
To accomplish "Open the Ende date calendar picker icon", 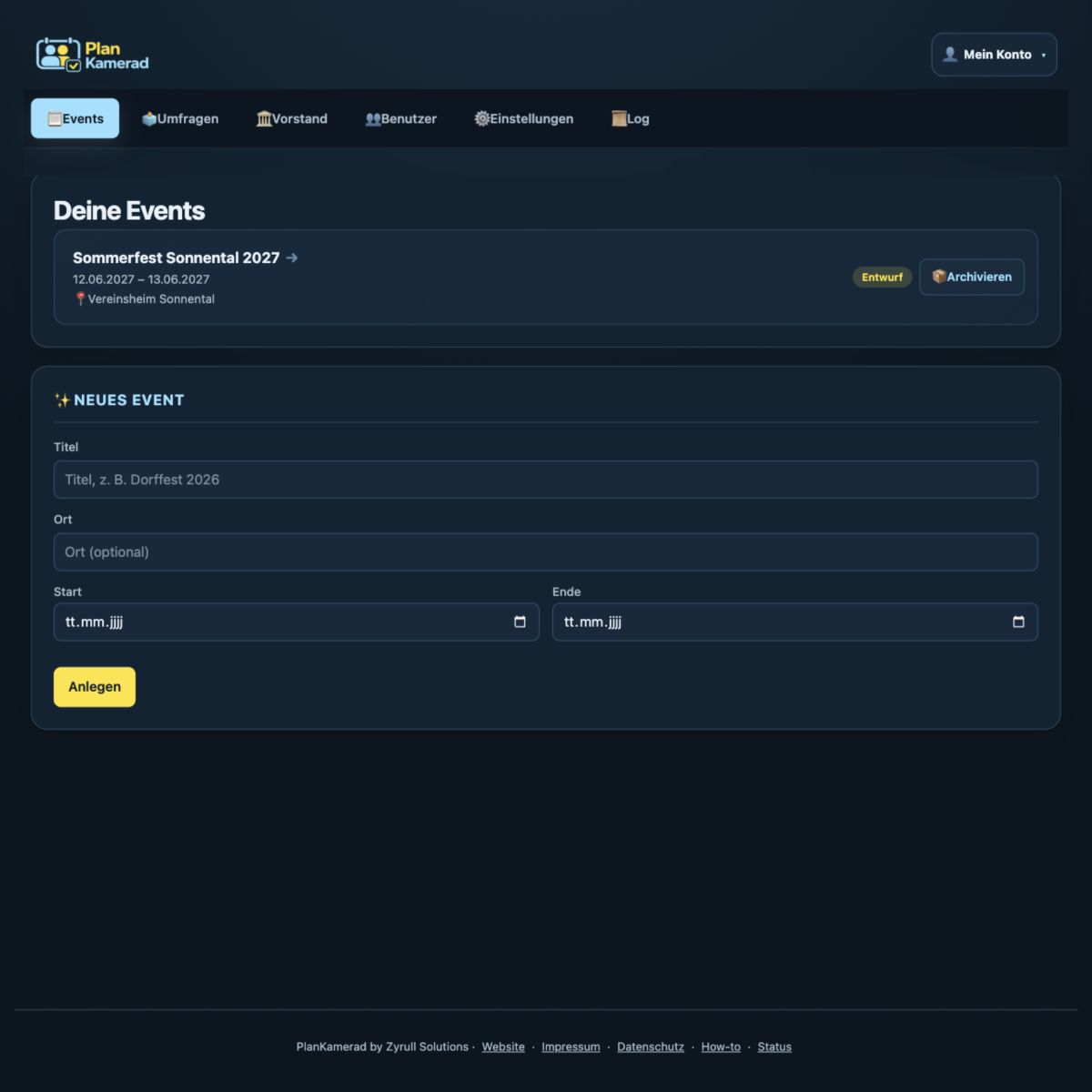I will [x=1018, y=622].
